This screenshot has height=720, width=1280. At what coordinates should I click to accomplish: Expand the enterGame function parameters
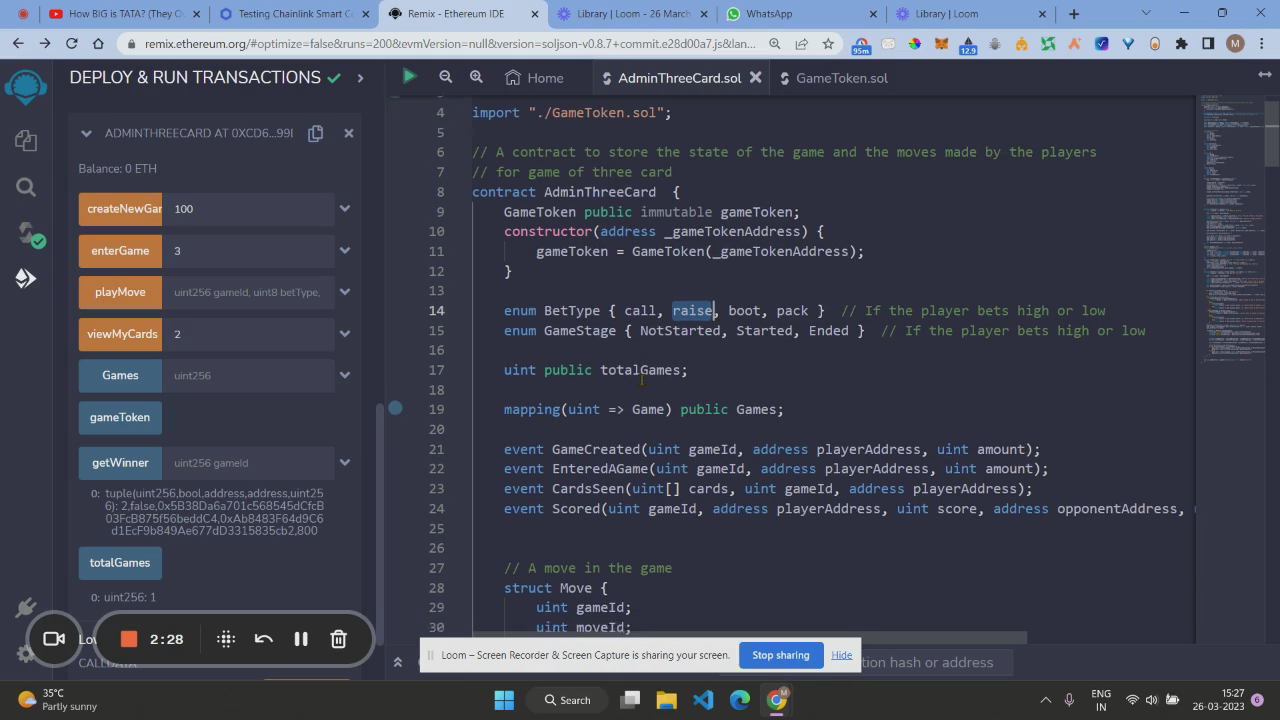[x=345, y=251]
